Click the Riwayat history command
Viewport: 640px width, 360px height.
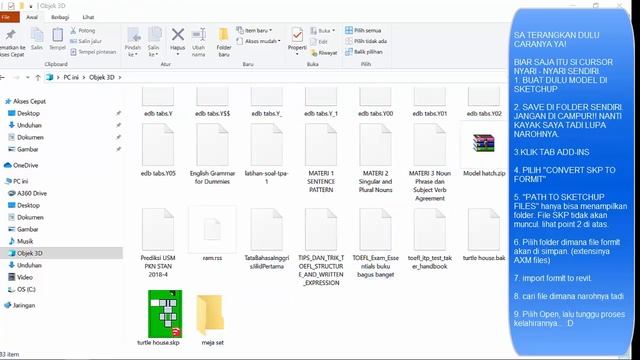click(x=324, y=53)
